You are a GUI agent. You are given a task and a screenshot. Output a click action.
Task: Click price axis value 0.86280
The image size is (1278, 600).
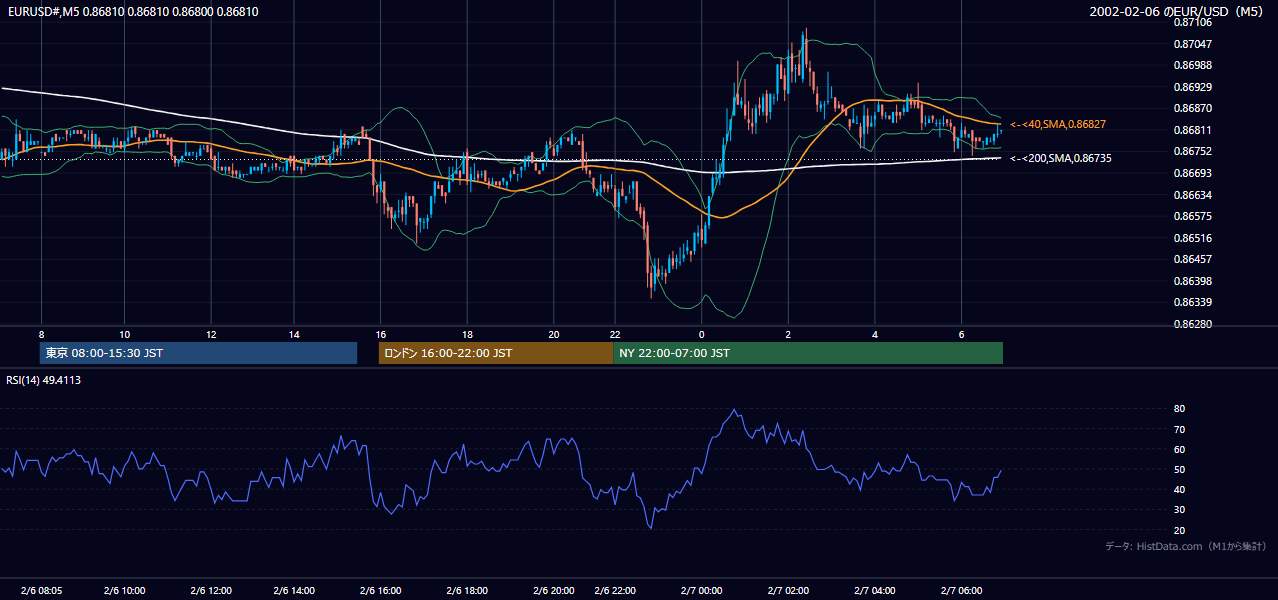[1193, 324]
